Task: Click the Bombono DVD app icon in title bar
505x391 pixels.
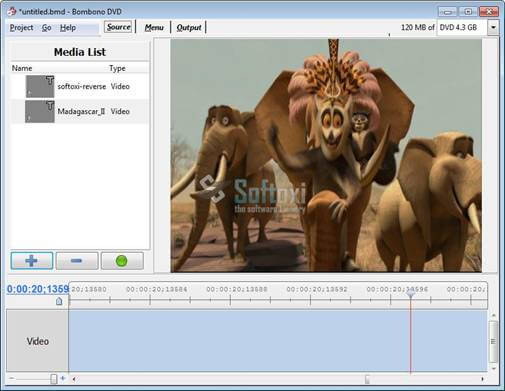Action: click(12, 11)
